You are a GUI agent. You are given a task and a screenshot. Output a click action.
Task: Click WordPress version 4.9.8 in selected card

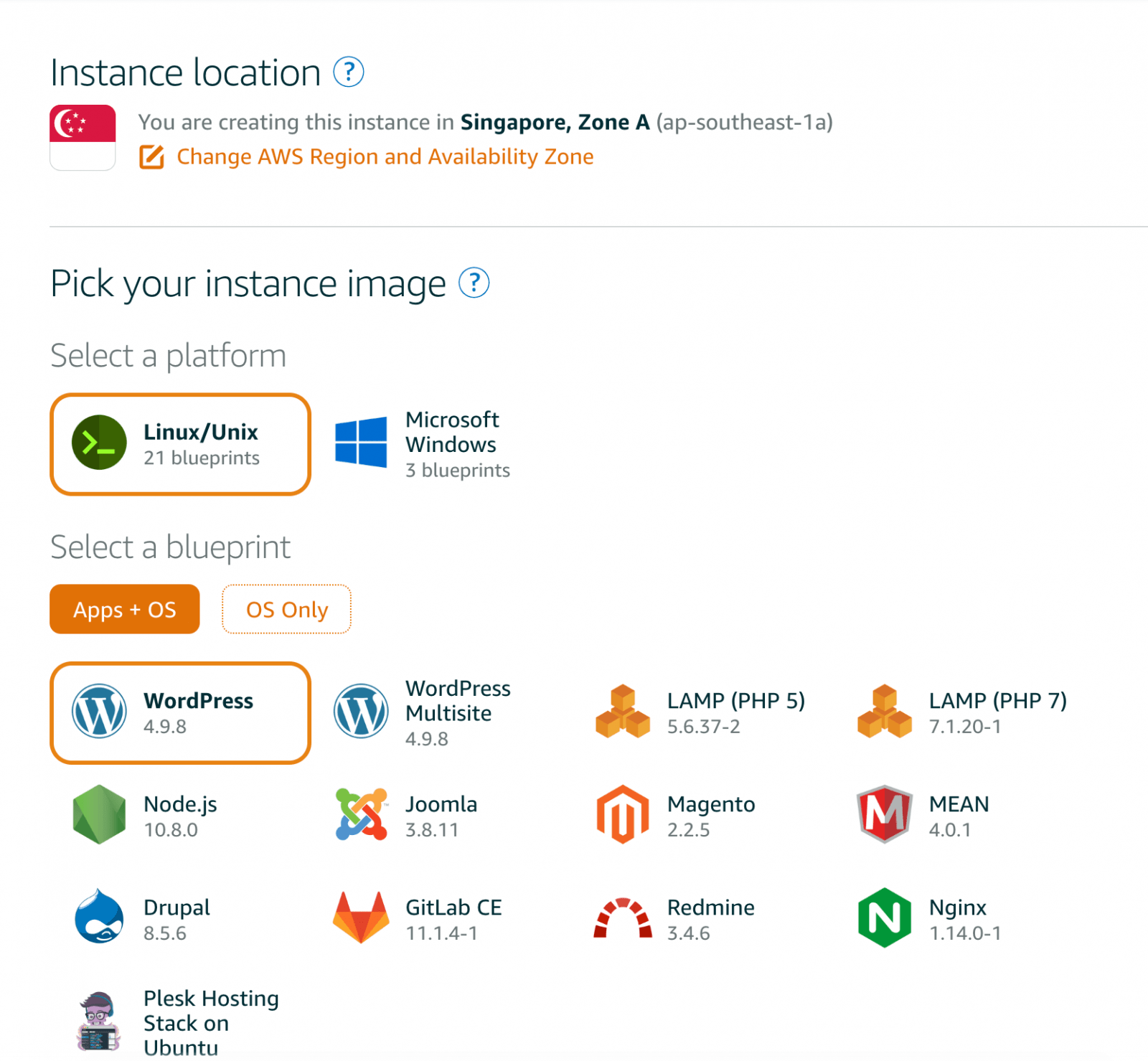(165, 726)
